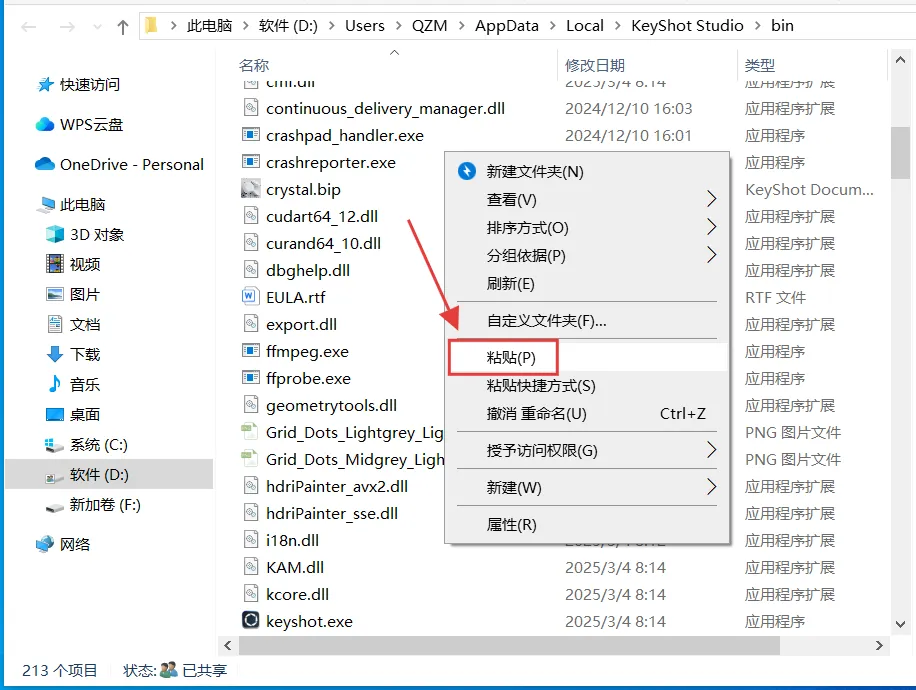This screenshot has width=916, height=690.
Task: Click AppData breadcrumb segment
Action: point(506,26)
